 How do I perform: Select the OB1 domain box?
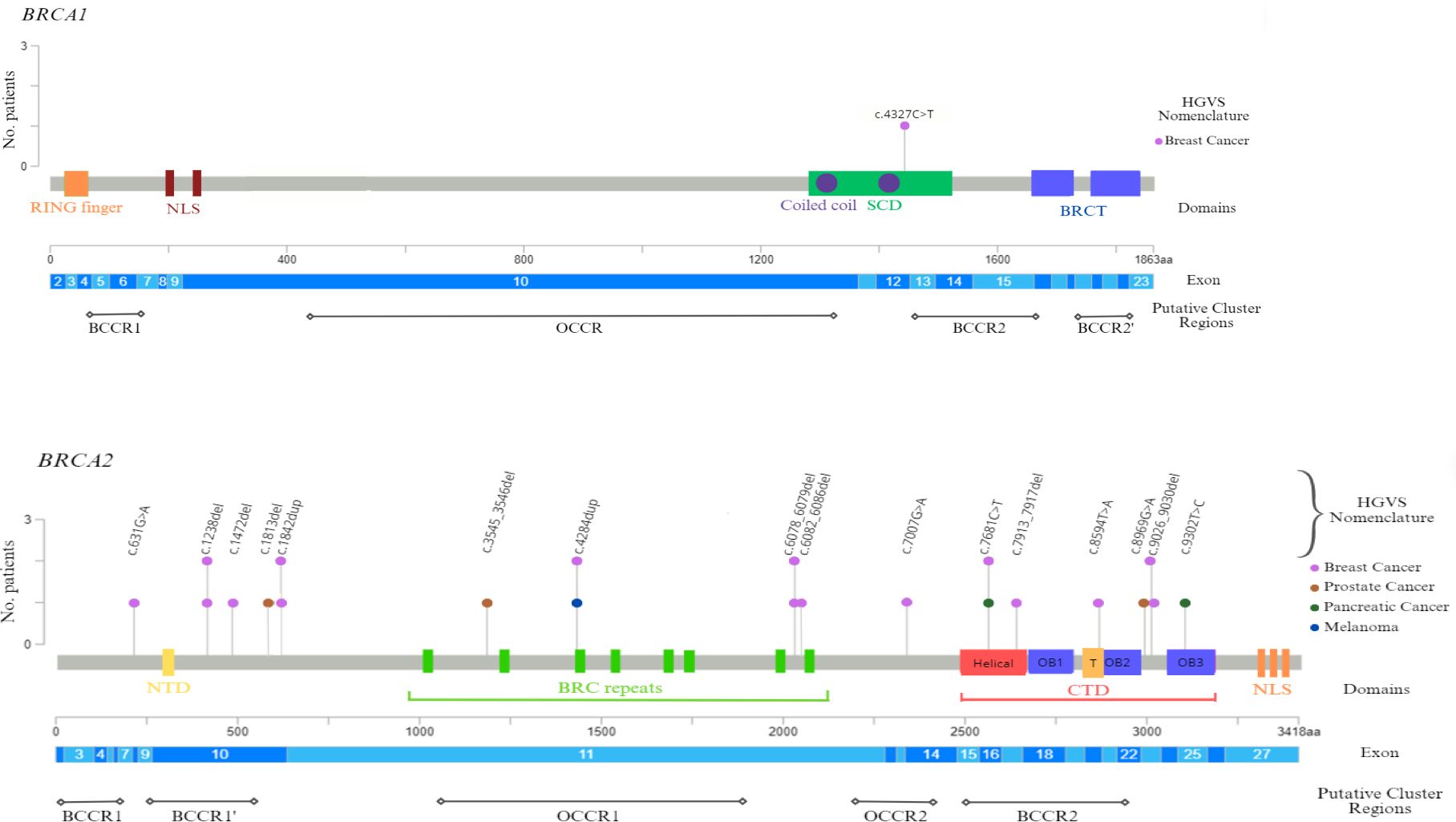(x=1050, y=662)
